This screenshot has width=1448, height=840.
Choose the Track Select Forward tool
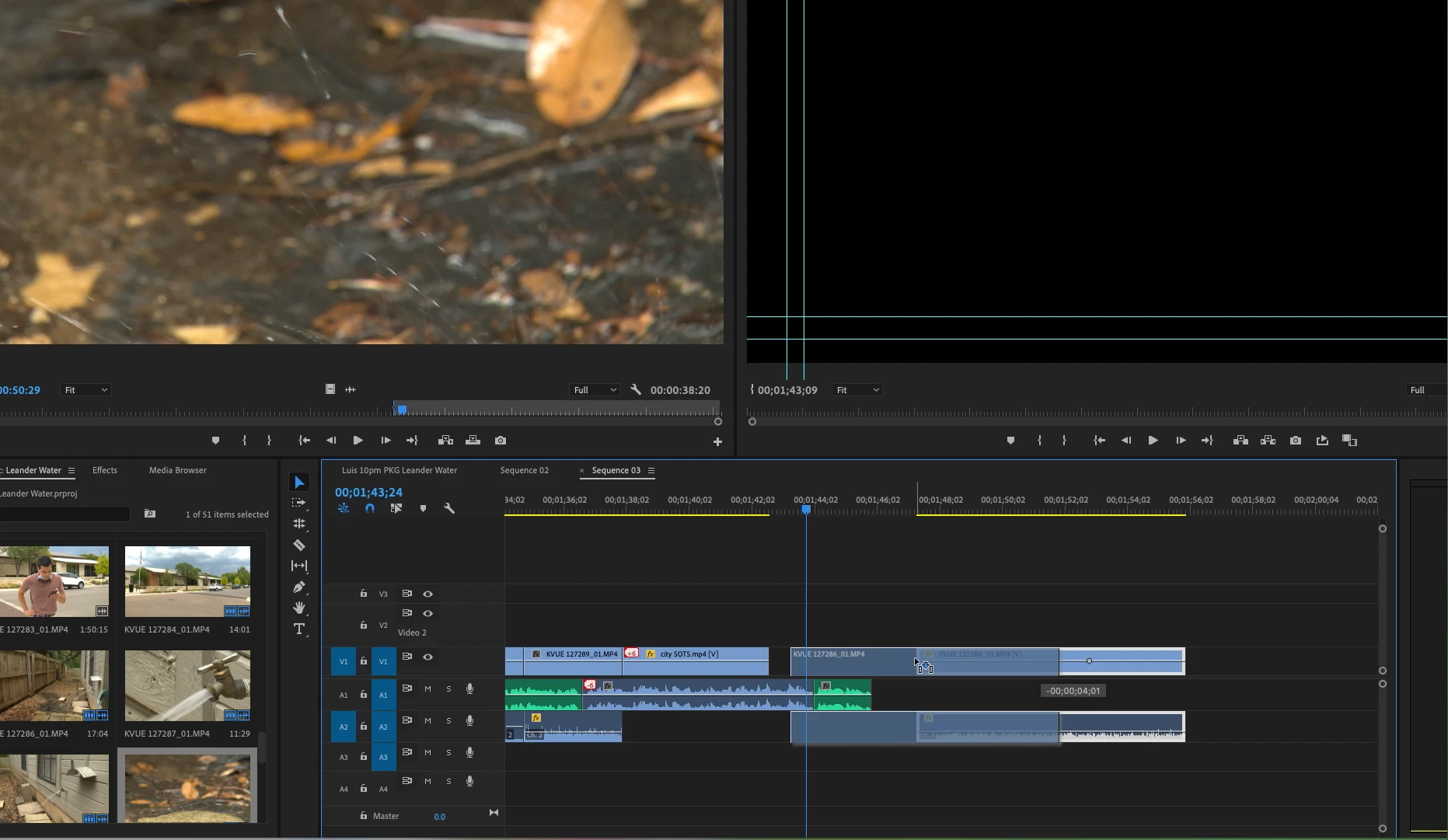[x=299, y=504]
